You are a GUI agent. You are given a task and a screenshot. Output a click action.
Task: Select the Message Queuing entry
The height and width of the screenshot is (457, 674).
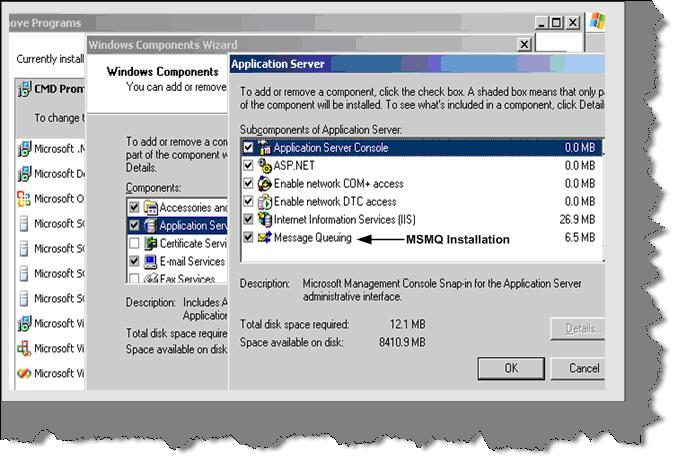pyautogui.click(x=312, y=238)
